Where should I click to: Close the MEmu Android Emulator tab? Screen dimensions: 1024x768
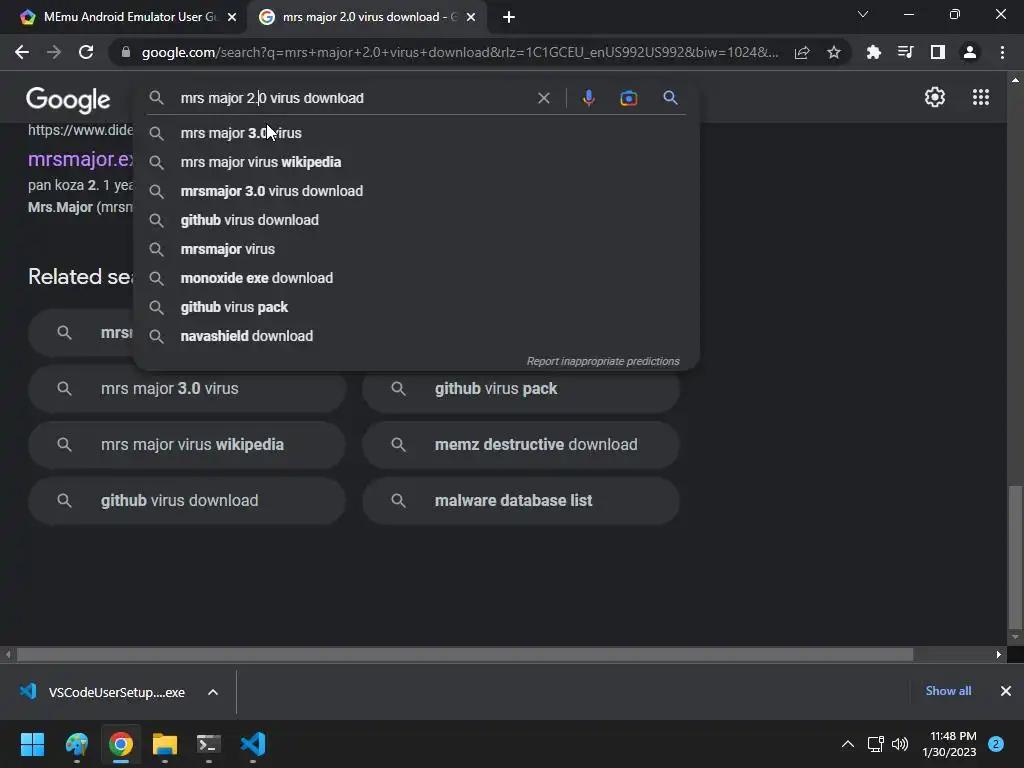232,18
